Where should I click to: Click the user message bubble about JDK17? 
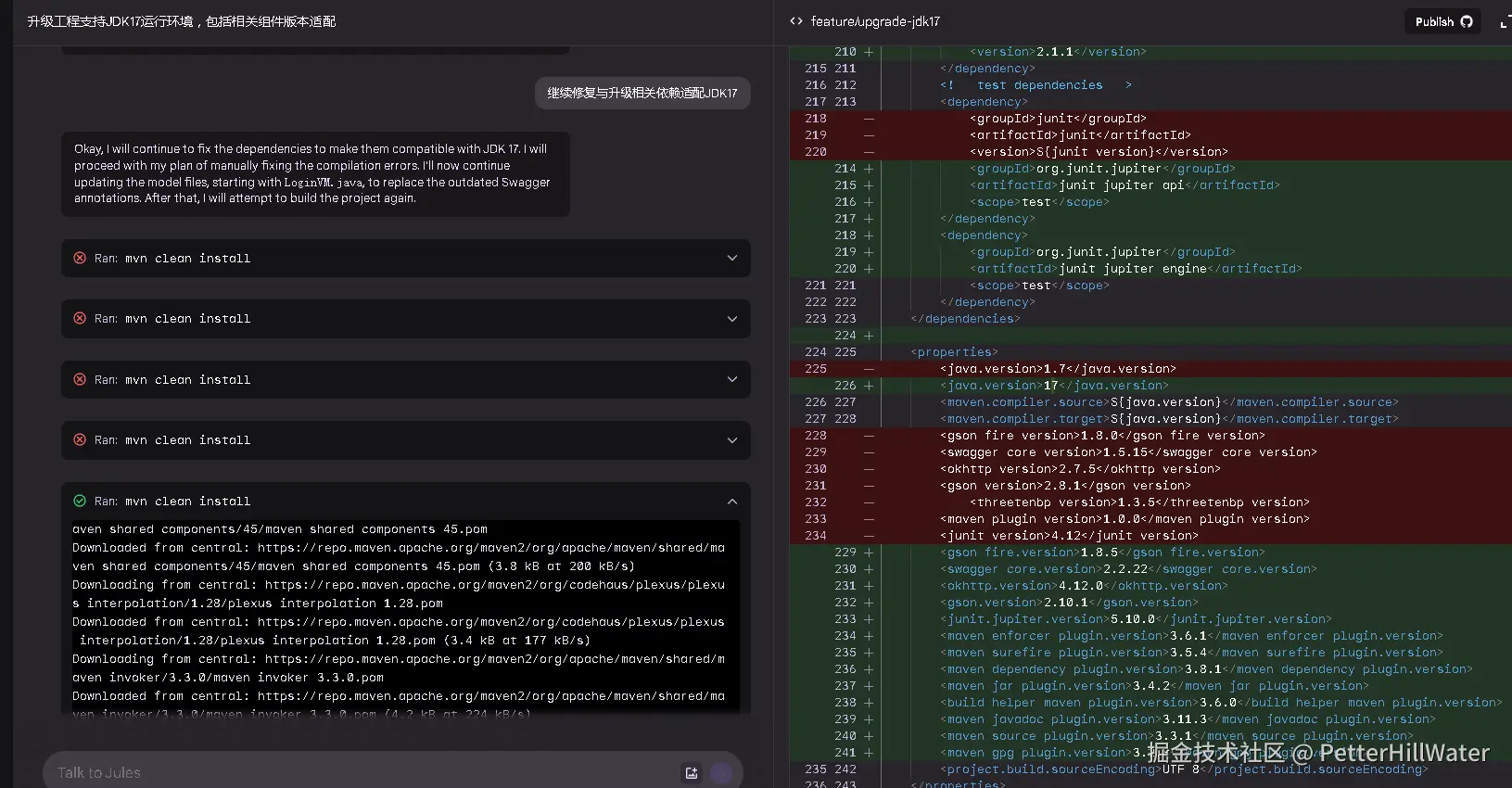click(x=642, y=93)
